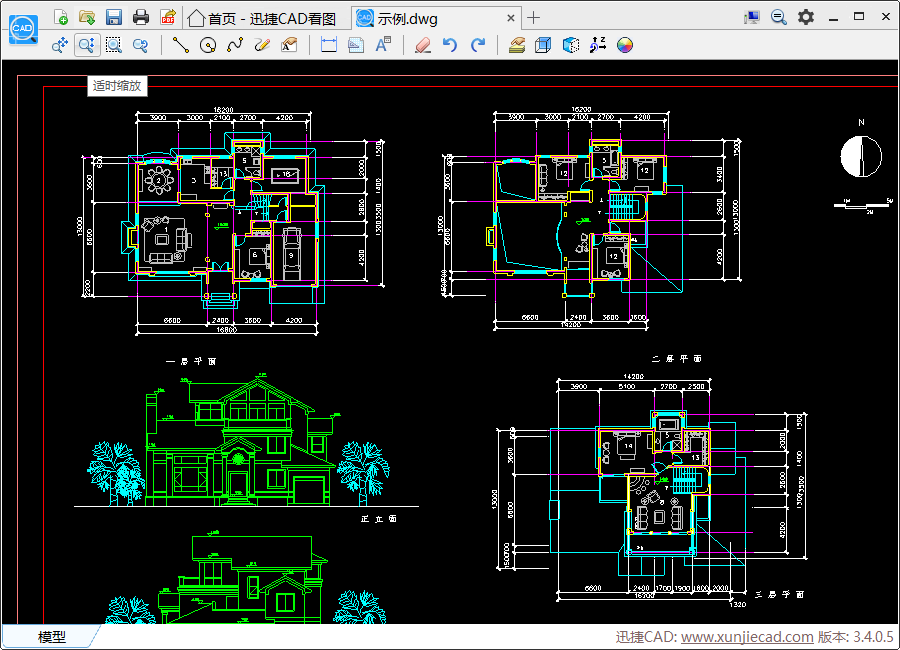Open the settings gear
Viewport: 900px width, 650px height.
[806, 17]
